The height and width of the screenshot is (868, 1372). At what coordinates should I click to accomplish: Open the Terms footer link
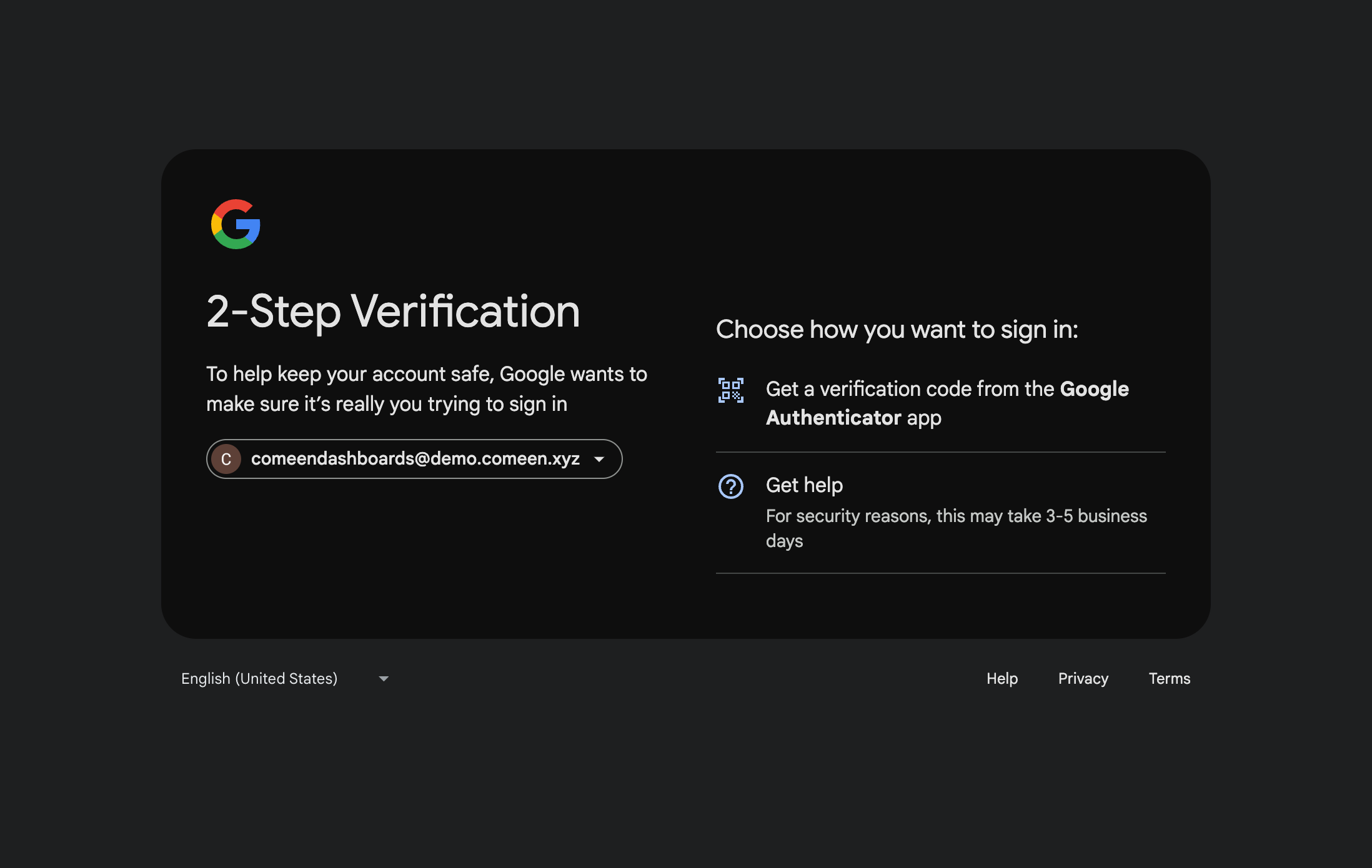[x=1169, y=678]
